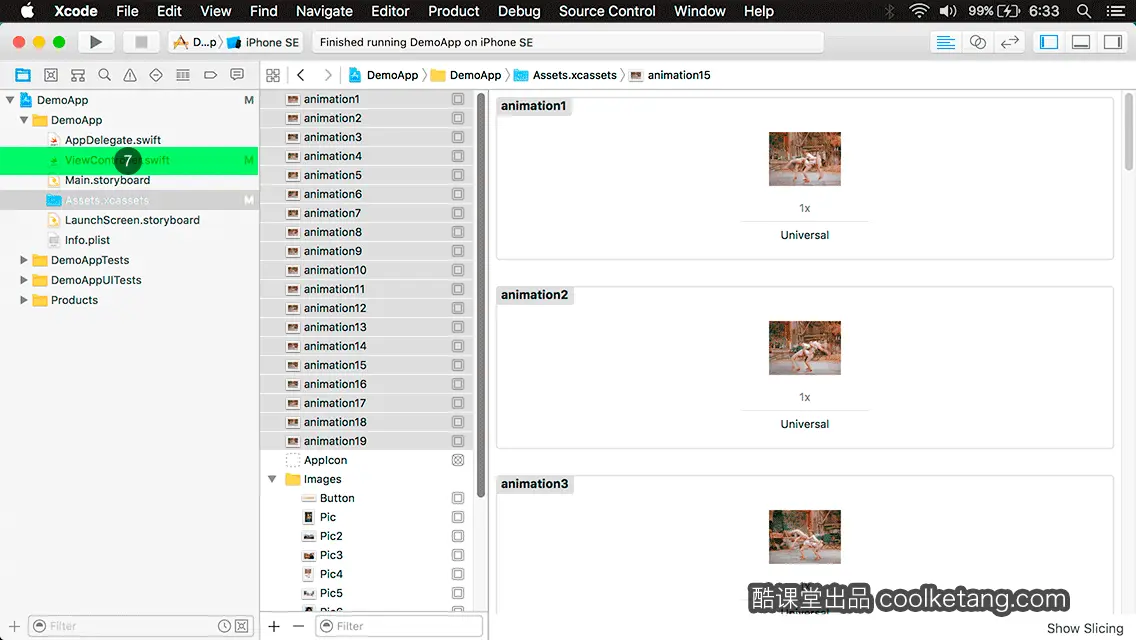The width and height of the screenshot is (1136, 640).
Task: Select animation12 in asset list
Action: (367, 308)
